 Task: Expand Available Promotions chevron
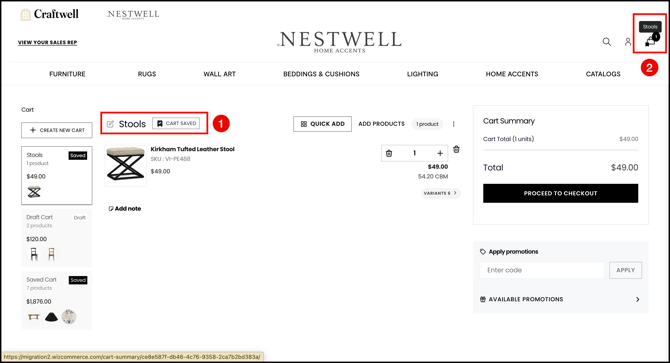point(638,299)
